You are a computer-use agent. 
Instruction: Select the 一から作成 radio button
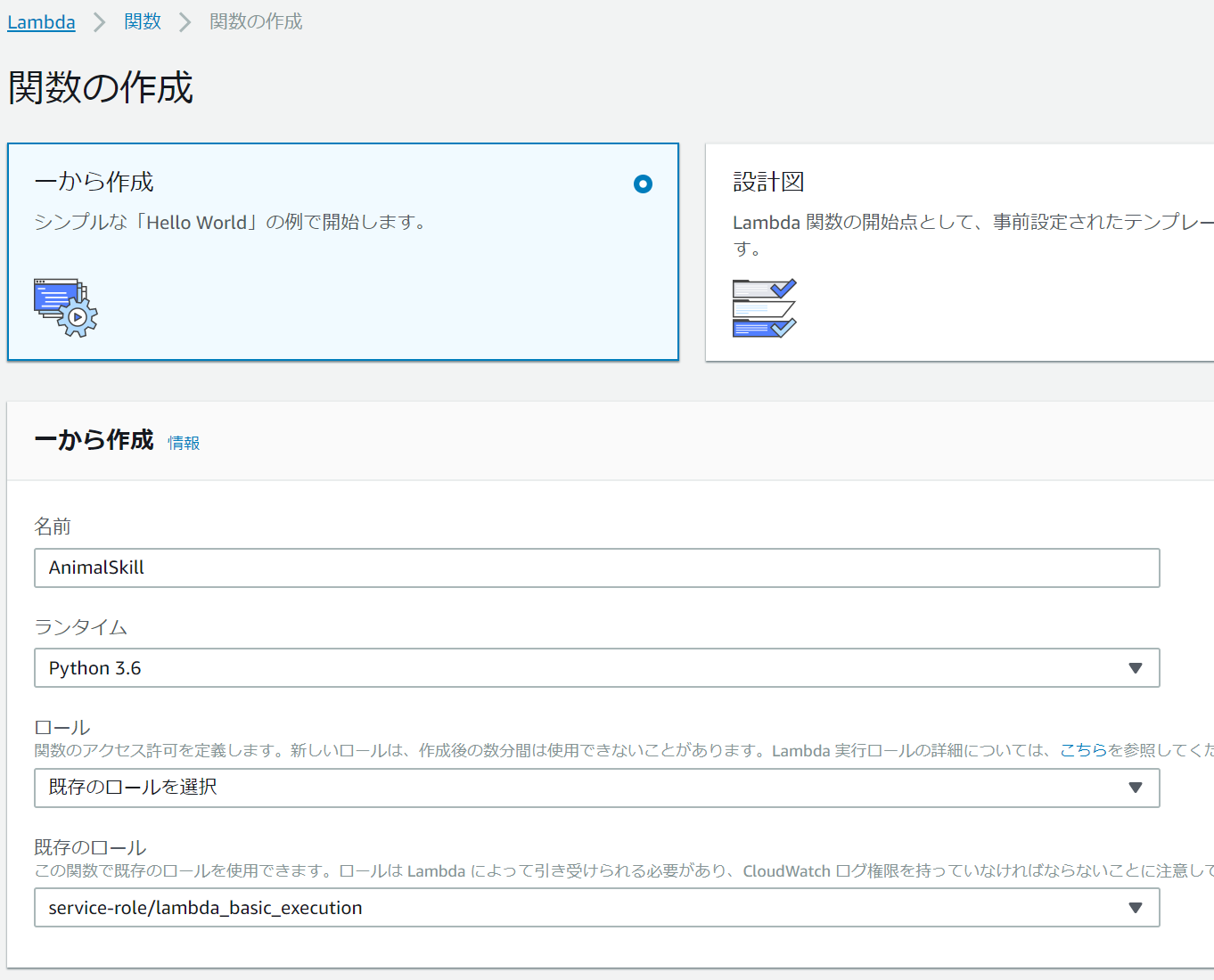(x=643, y=184)
